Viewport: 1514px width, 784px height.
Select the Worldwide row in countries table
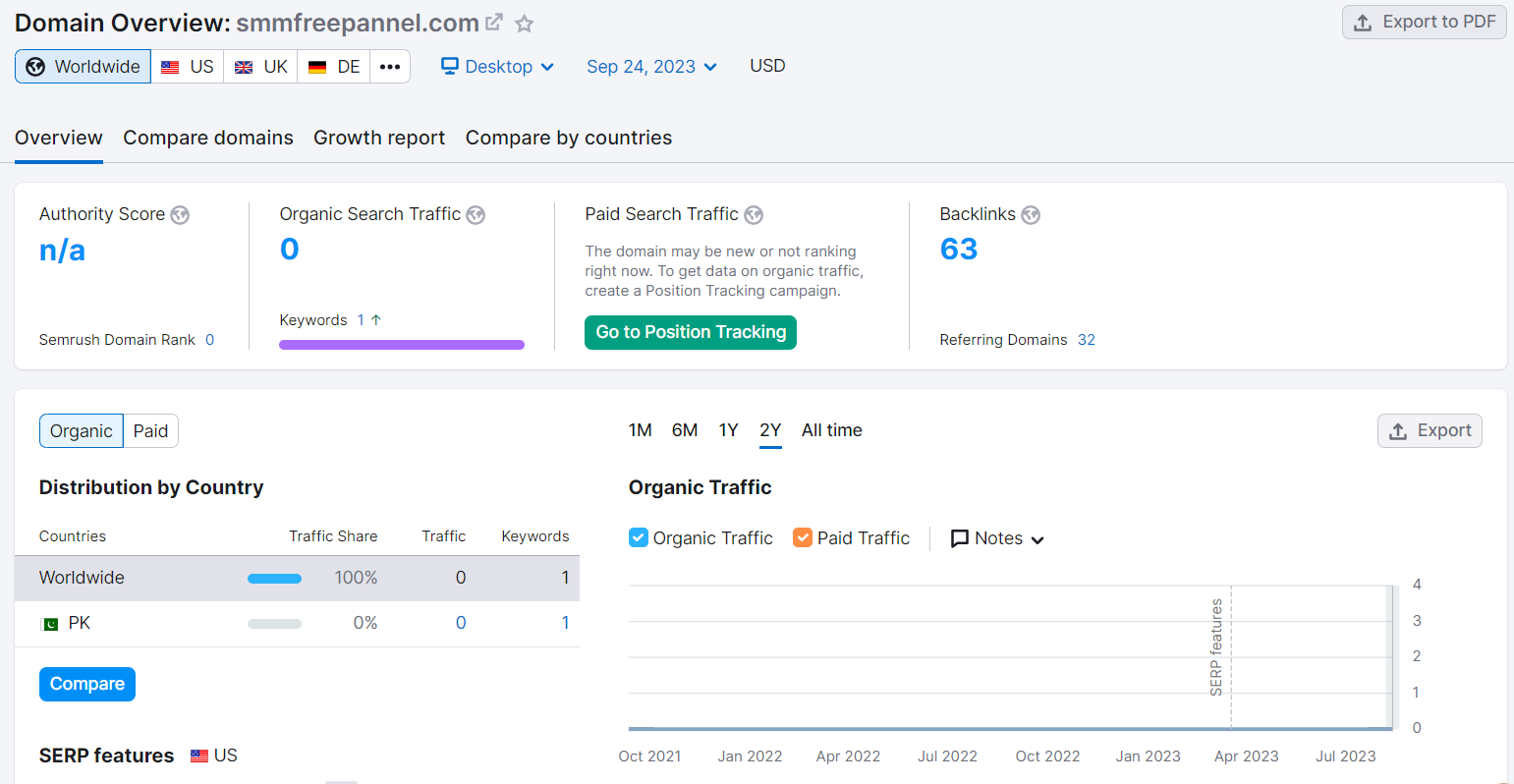coord(297,578)
